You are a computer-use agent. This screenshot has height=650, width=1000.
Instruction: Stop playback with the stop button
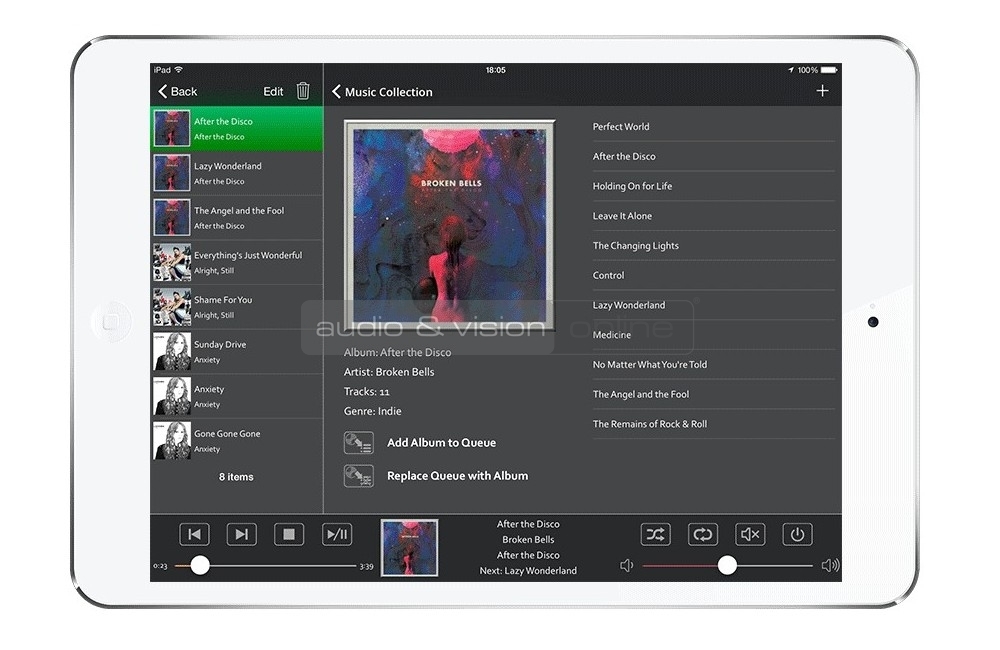[x=289, y=534]
